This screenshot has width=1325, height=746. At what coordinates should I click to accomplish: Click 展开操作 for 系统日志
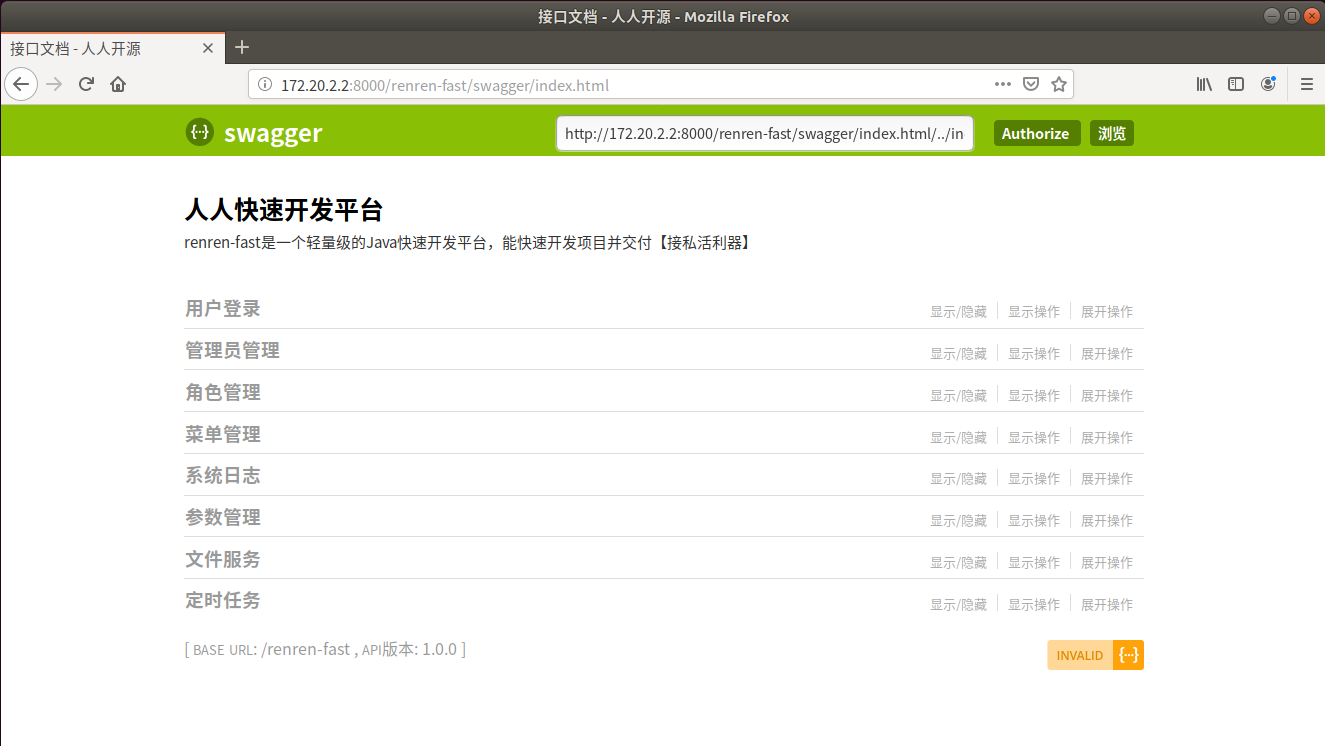(1107, 479)
